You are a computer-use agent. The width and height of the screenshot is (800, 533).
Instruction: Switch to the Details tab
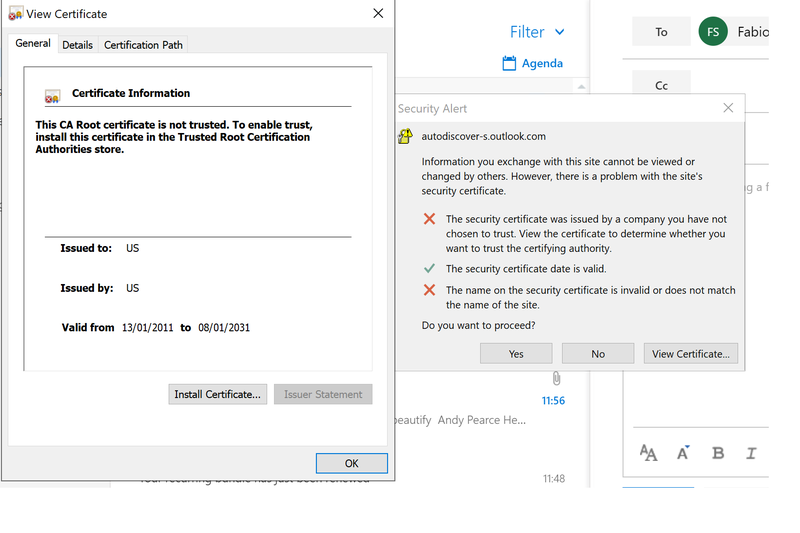tap(77, 45)
